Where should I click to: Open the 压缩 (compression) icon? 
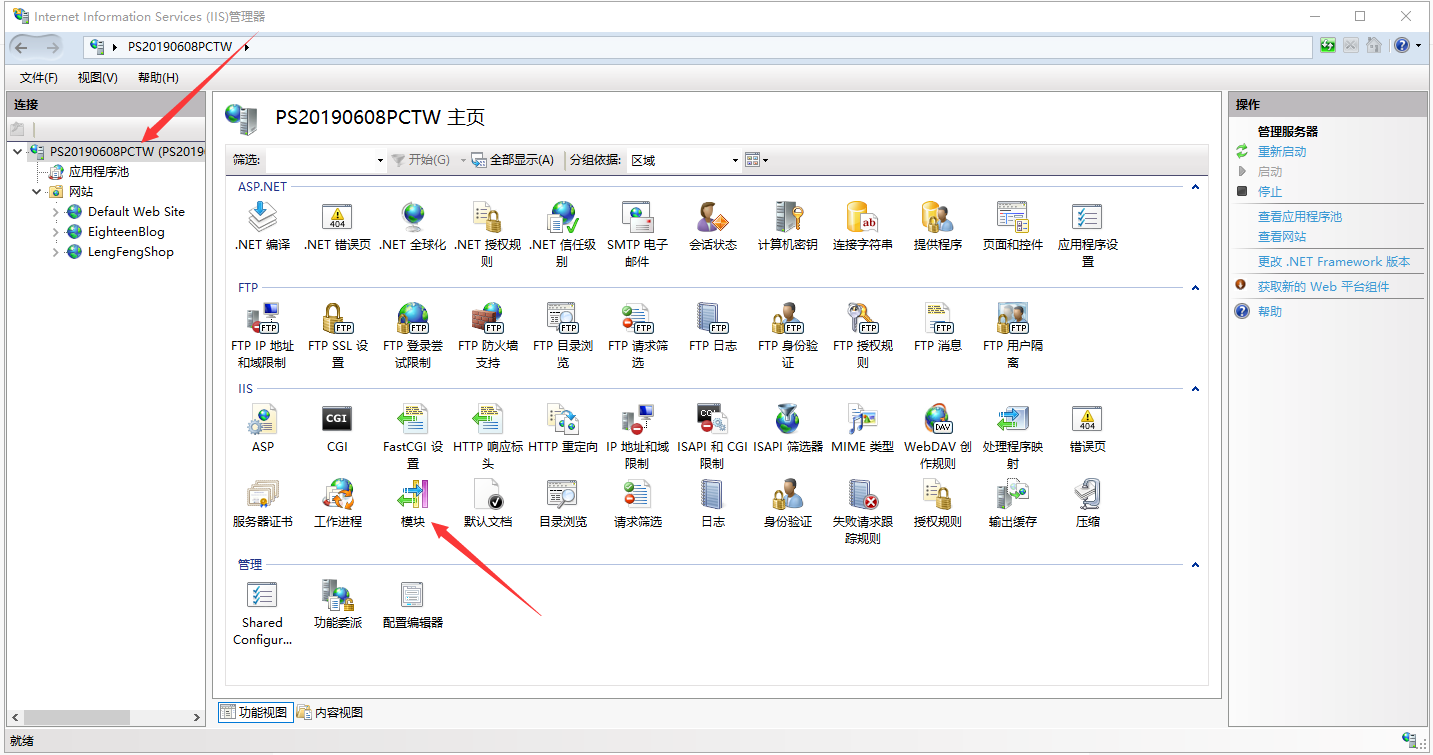point(1088,503)
